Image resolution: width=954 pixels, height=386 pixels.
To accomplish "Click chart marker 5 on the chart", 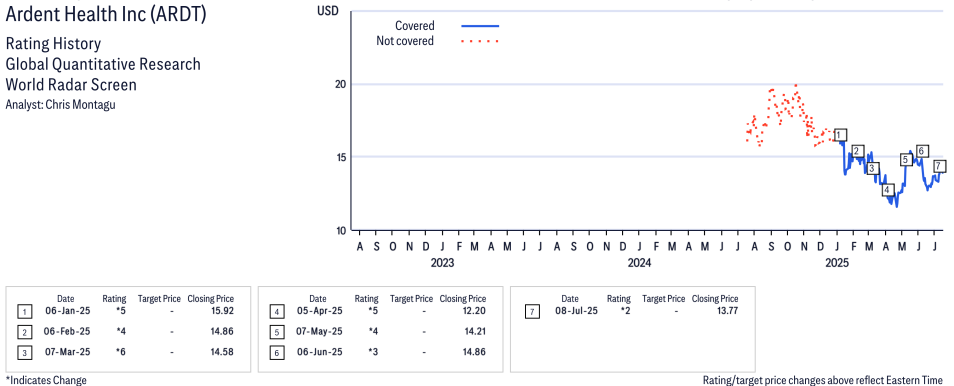I will (905, 160).
